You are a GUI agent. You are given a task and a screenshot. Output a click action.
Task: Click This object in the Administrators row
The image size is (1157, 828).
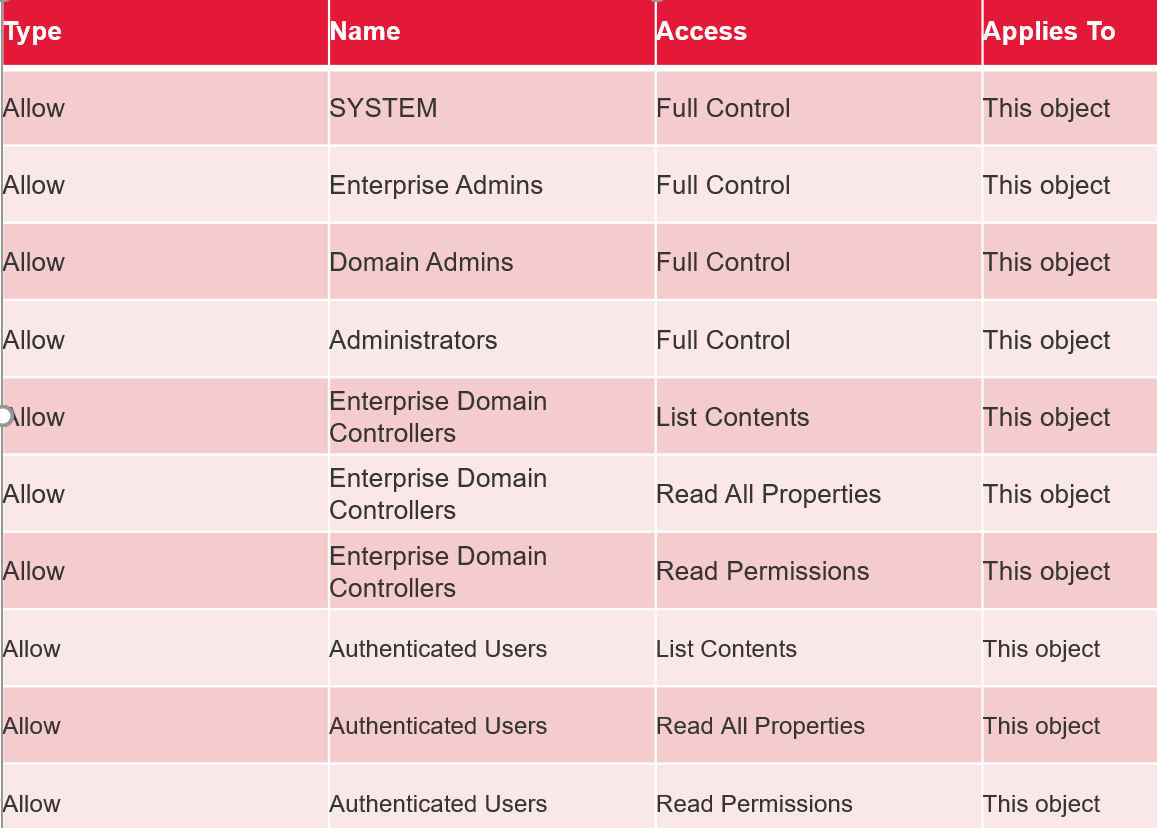(x=1046, y=340)
